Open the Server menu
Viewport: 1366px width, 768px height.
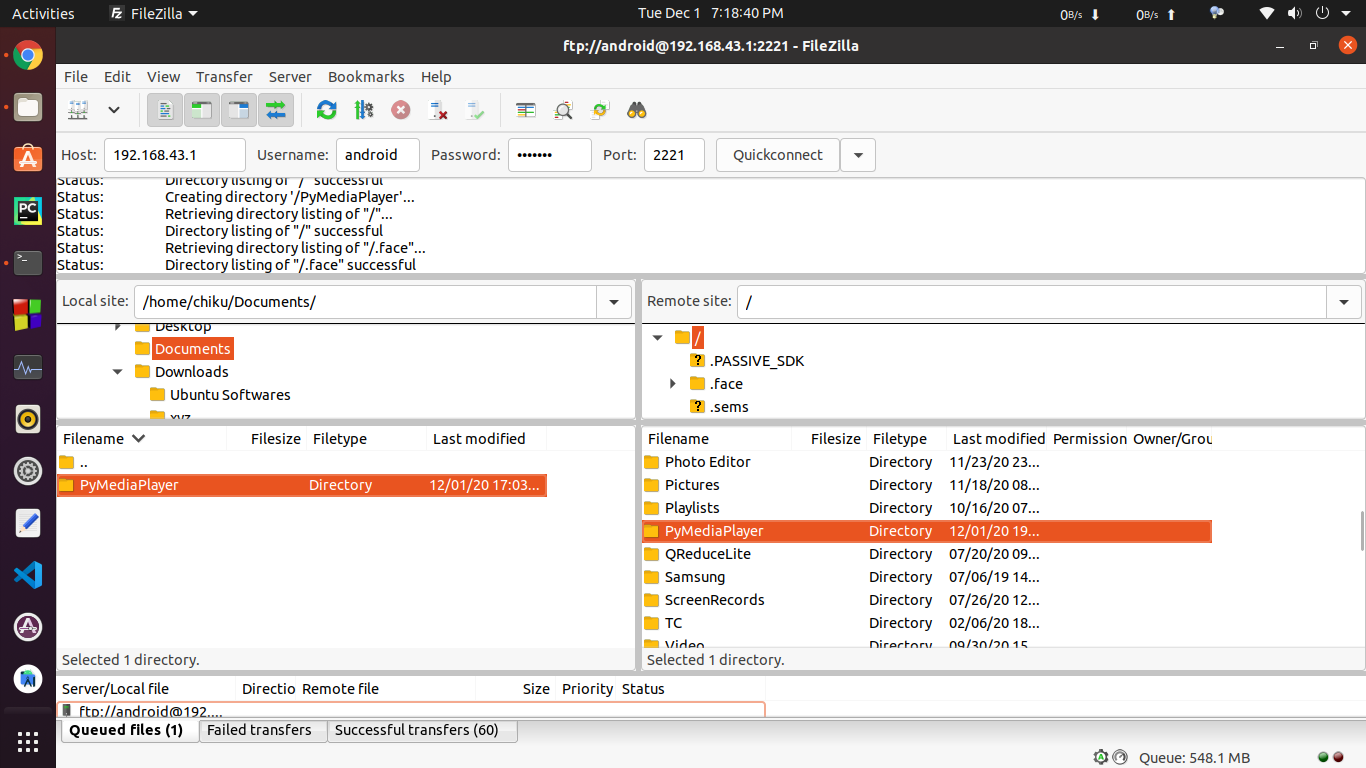290,77
